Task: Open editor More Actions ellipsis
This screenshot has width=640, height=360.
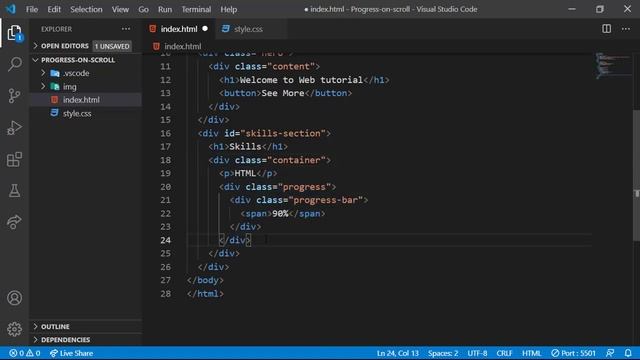Action: coord(626,29)
